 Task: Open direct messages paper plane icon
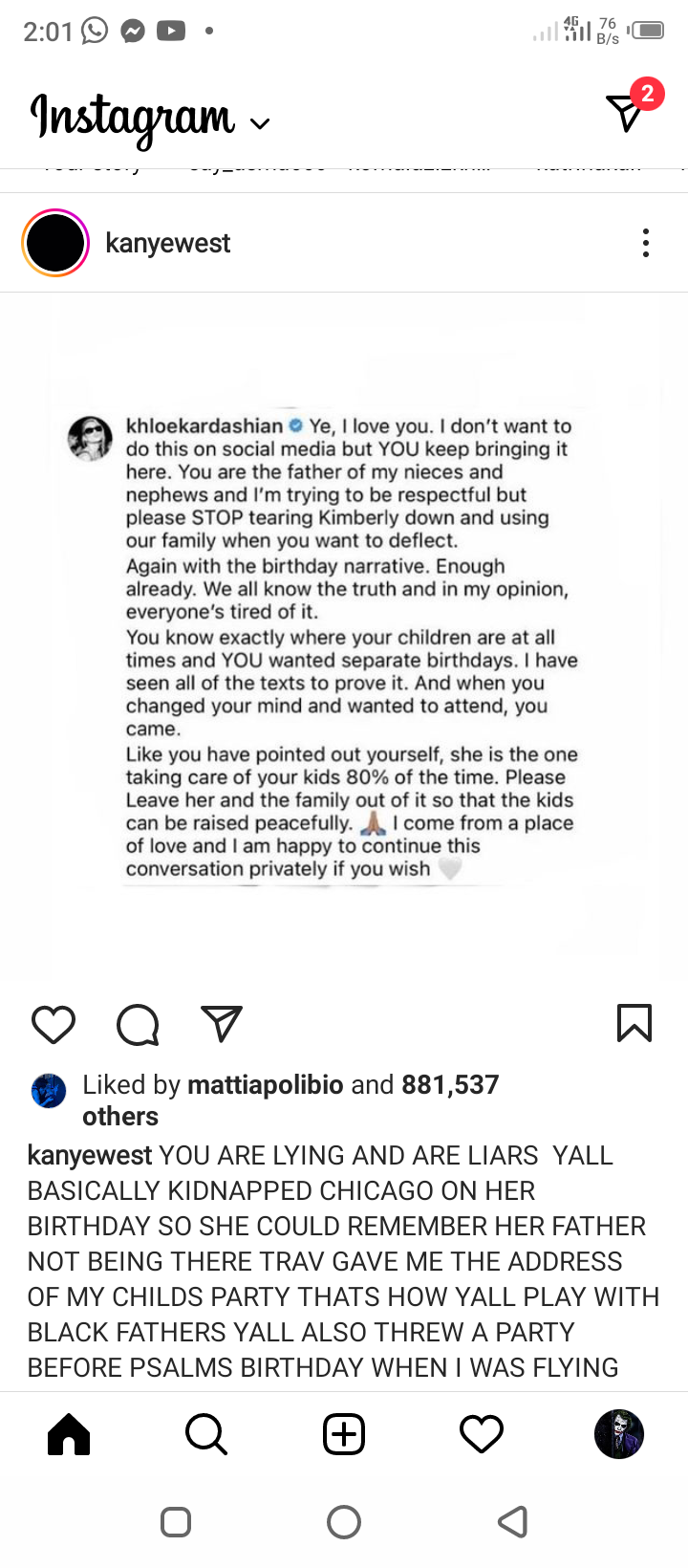(x=627, y=113)
